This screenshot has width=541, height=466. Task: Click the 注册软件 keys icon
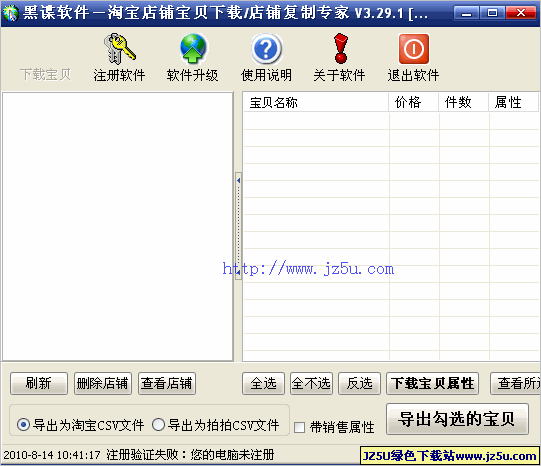pyautogui.click(x=119, y=49)
